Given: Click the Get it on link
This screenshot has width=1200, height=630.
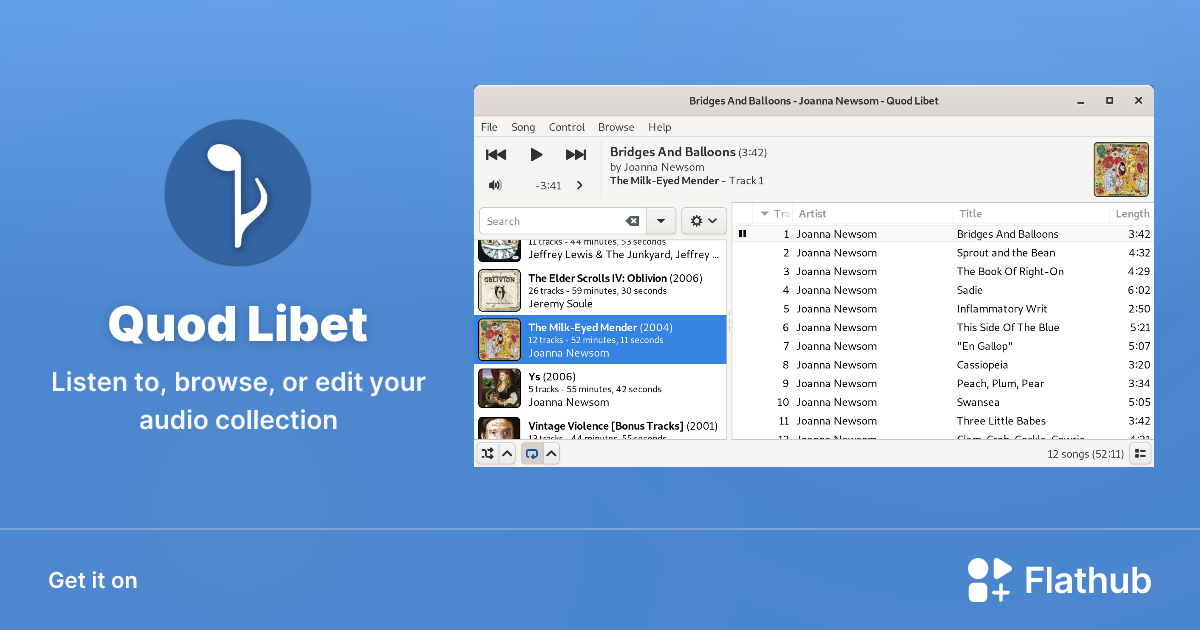Looking at the screenshot, I should 92,580.
